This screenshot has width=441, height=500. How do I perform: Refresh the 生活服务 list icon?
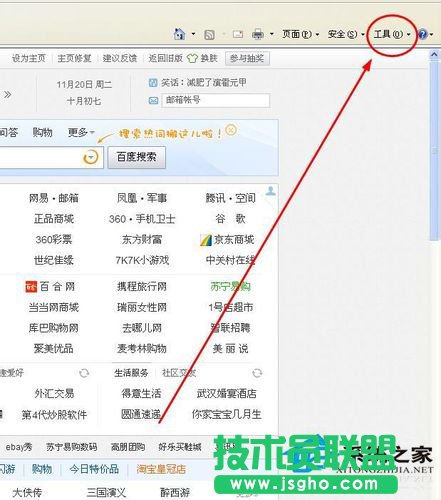(257, 373)
